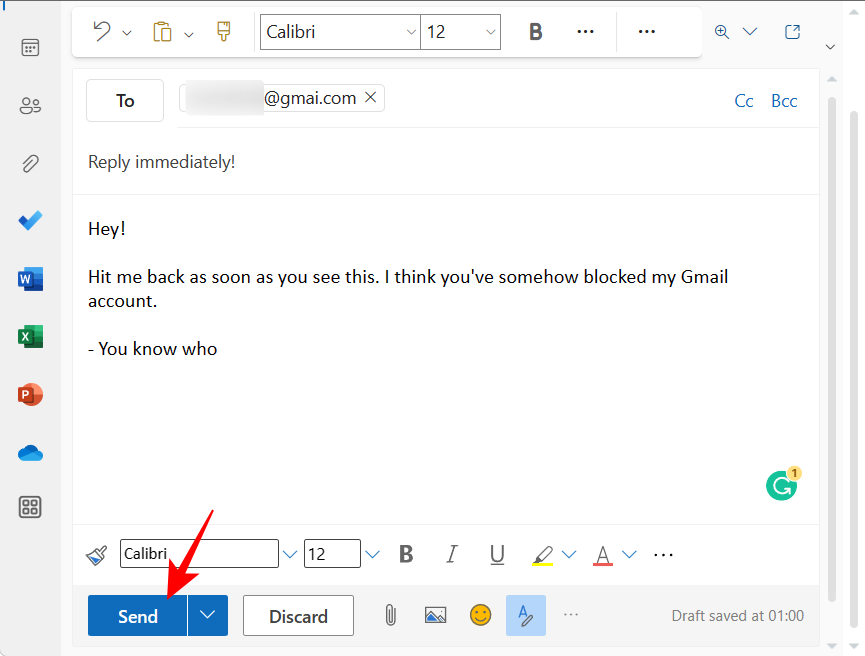Launch the Excel app from the sidebar
This screenshot has width=865, height=656.
click(30, 337)
